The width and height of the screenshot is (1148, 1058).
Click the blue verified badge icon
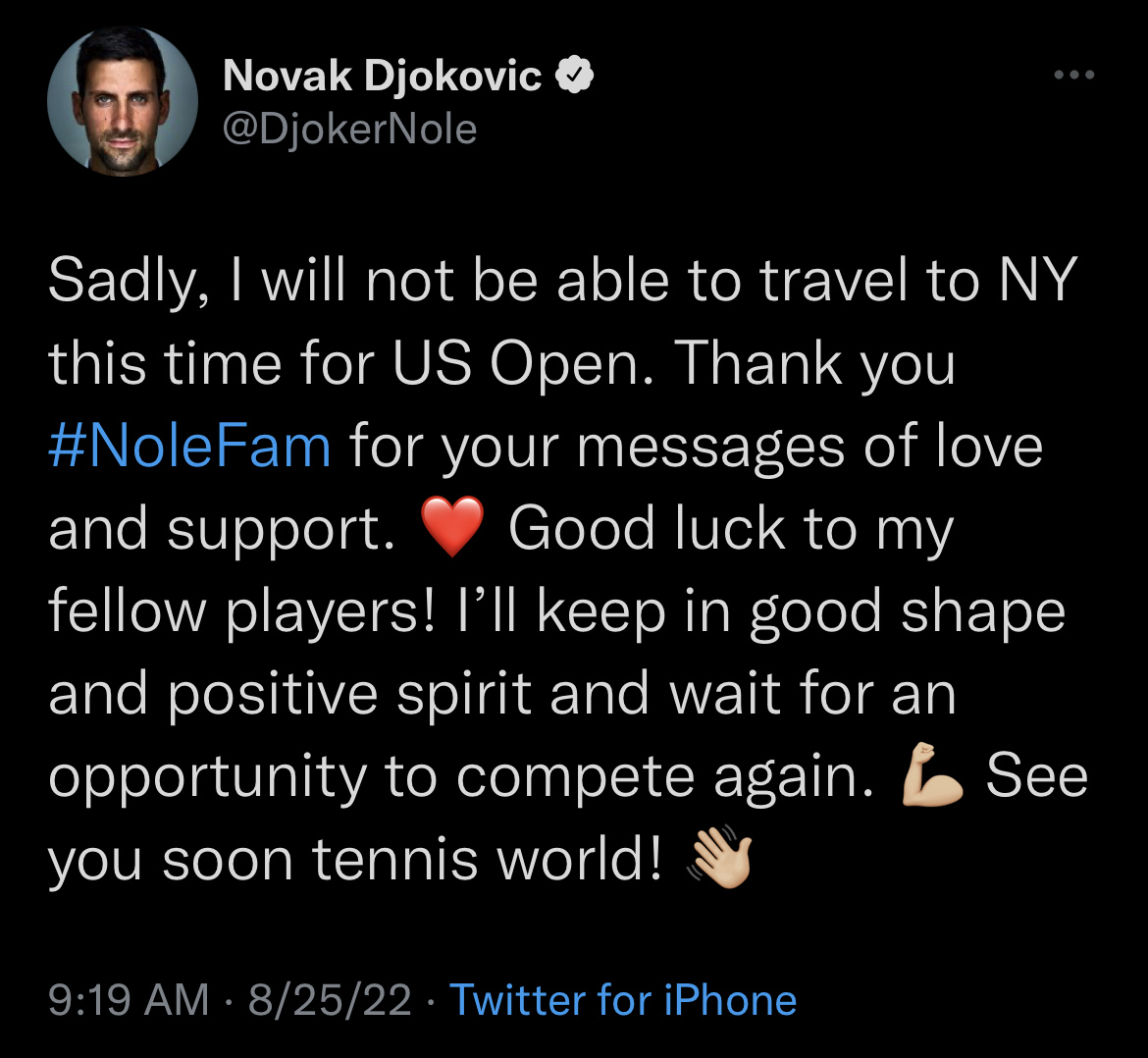573,76
